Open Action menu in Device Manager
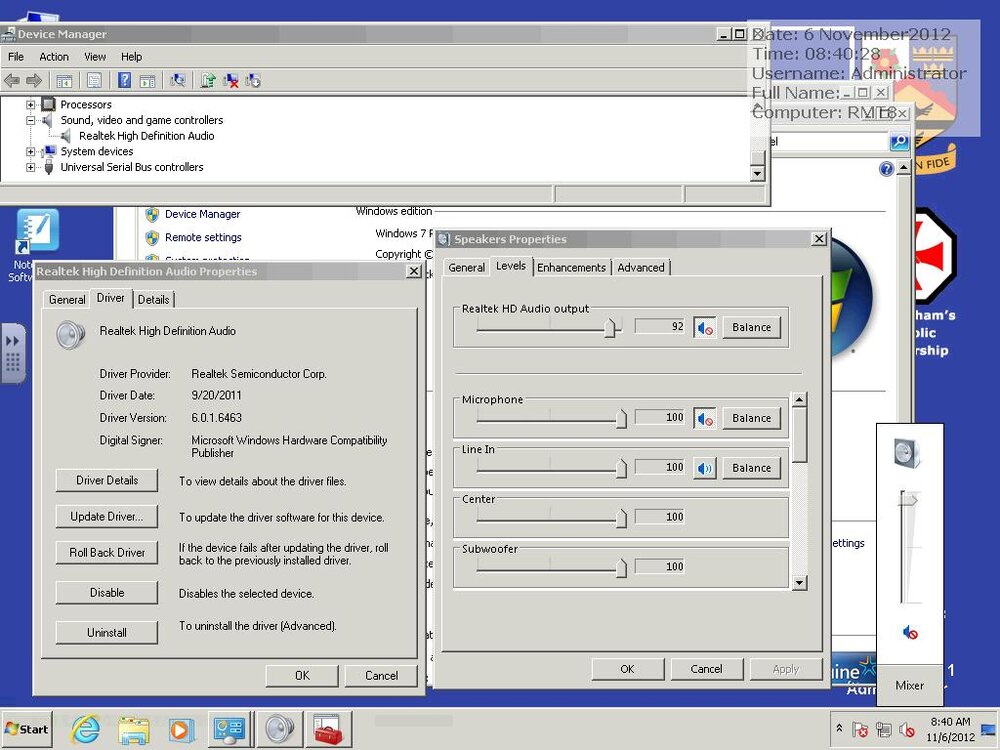This screenshot has width=1000, height=750. point(54,57)
